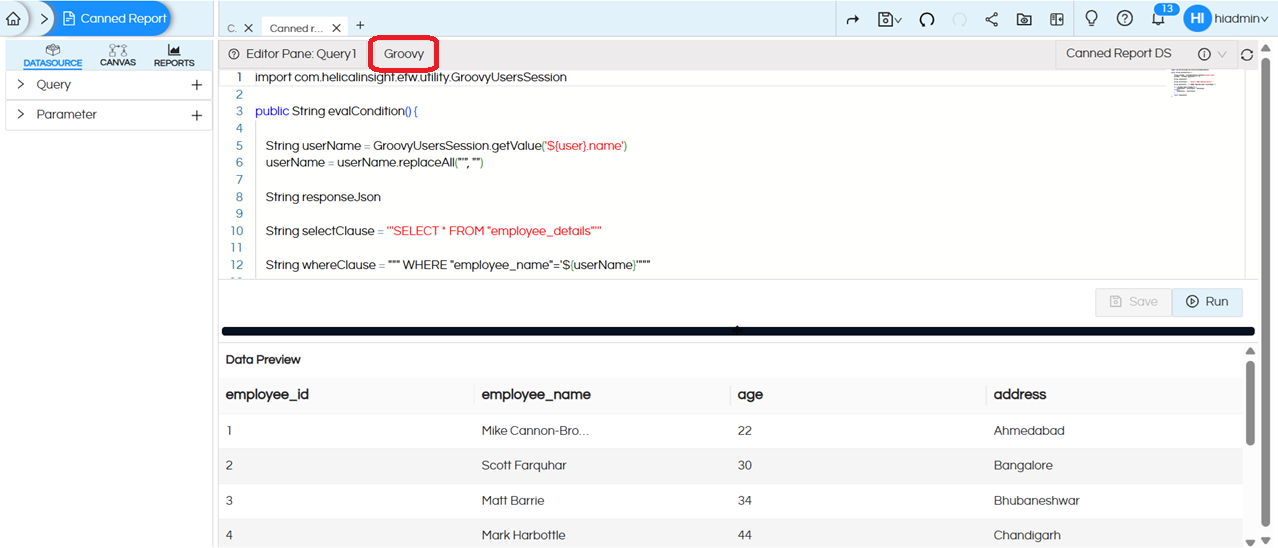Click the Home icon
The height and width of the screenshot is (548, 1278).
pos(13,18)
